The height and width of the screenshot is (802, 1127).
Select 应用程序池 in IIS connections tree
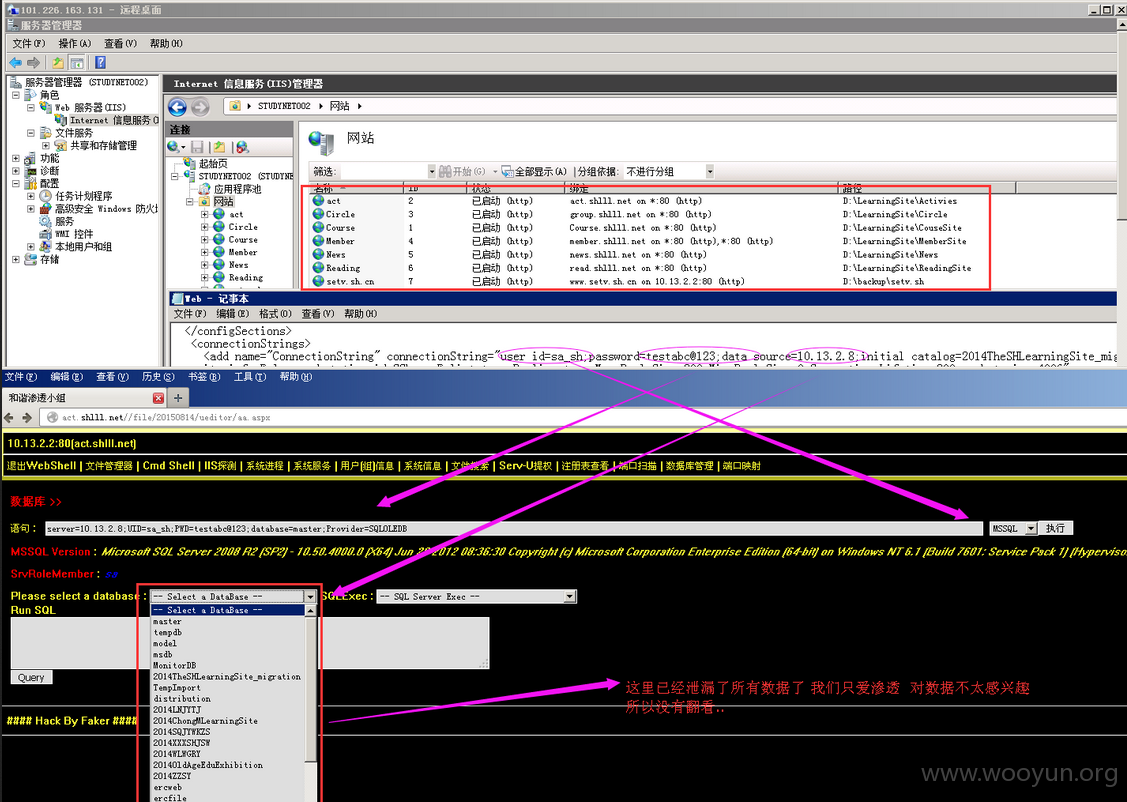coord(237,189)
